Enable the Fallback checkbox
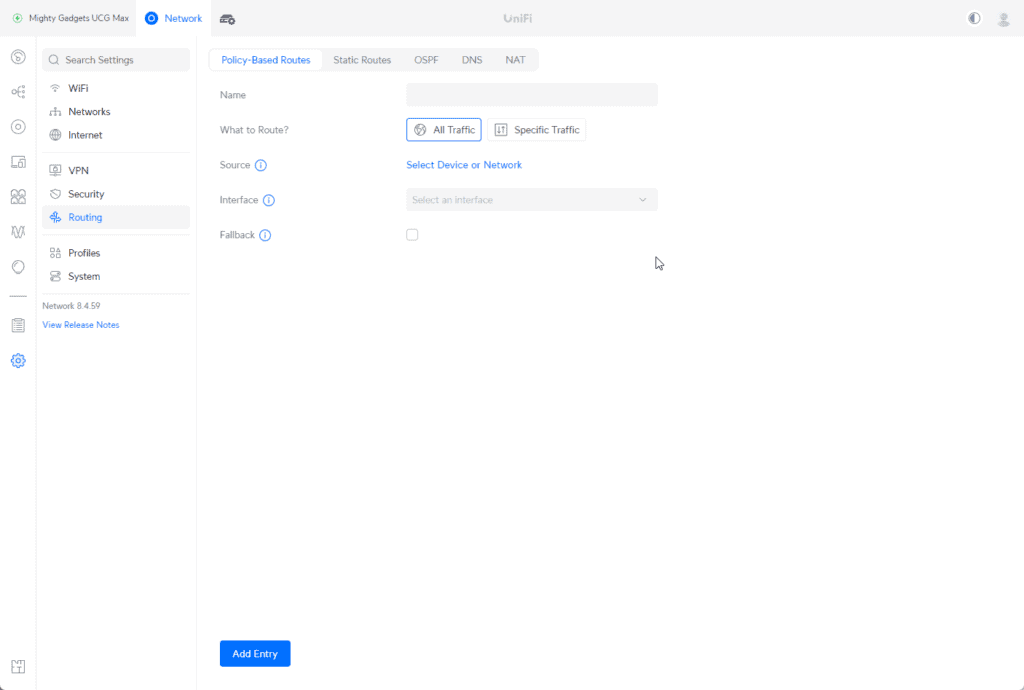The image size is (1024, 690). 412,235
